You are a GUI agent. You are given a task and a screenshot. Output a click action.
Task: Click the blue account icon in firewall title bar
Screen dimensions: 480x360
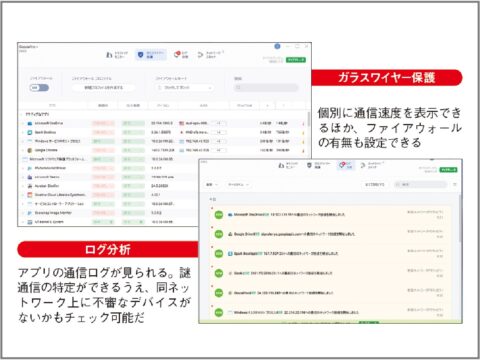click(277, 46)
